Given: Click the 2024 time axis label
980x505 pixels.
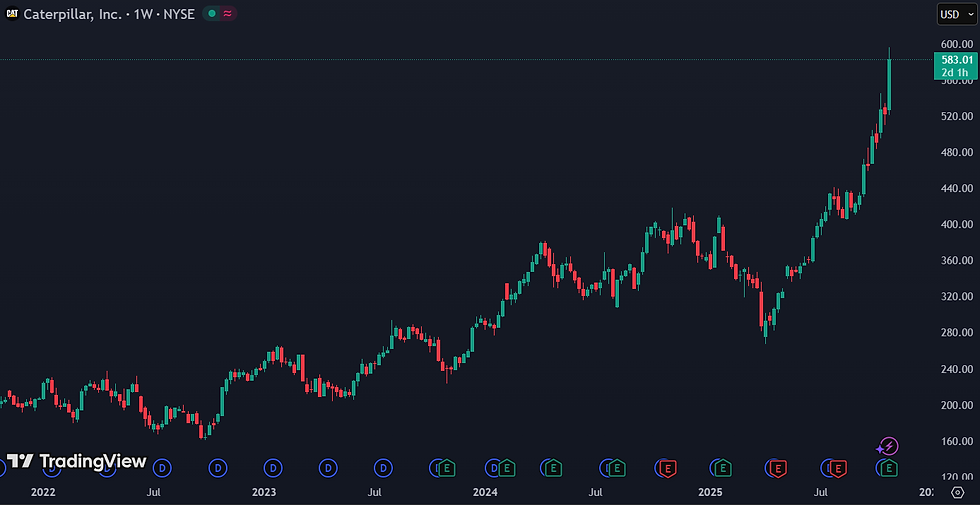Looking at the screenshot, I should 485,492.
